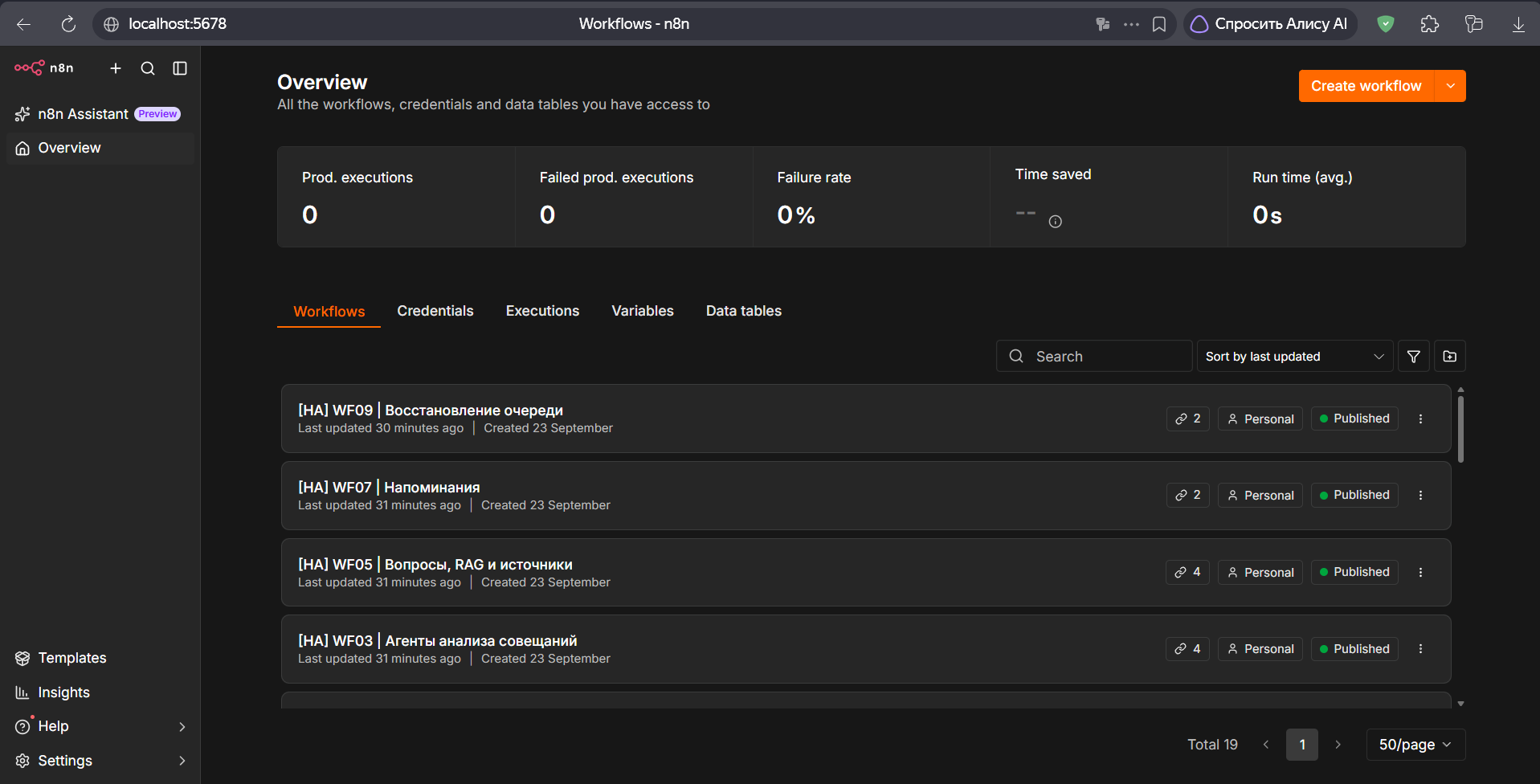This screenshot has width=1540, height=784.
Task: Expand the Create workflow dropdown arrow
Action: 1451,86
